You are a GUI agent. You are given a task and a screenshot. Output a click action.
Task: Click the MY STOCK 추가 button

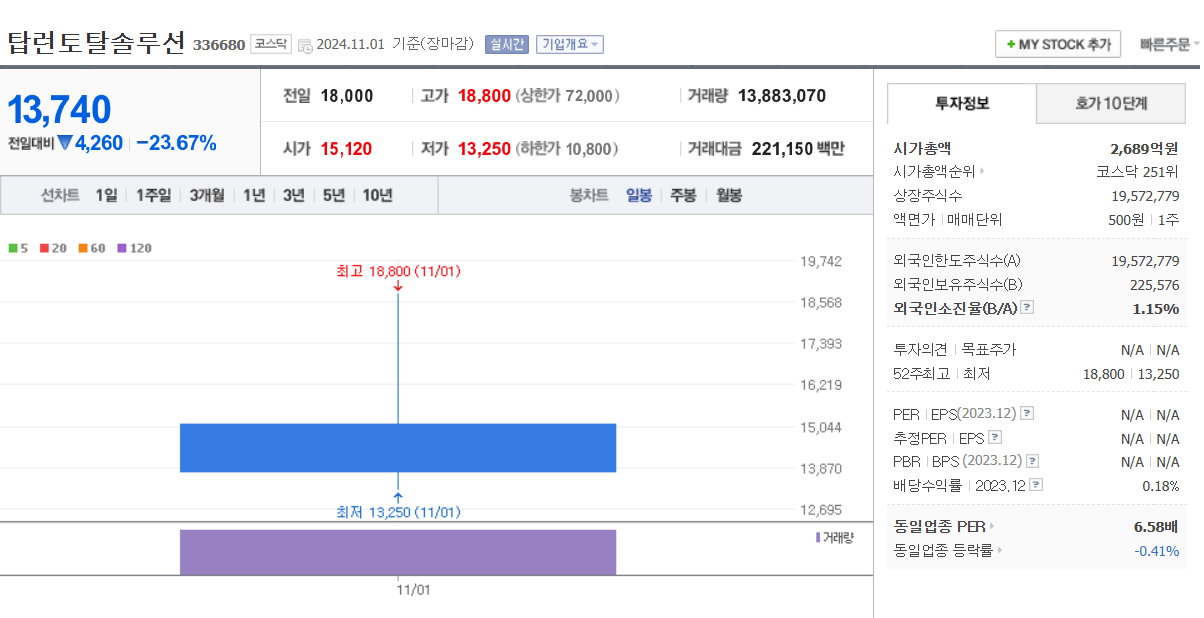coord(1058,44)
